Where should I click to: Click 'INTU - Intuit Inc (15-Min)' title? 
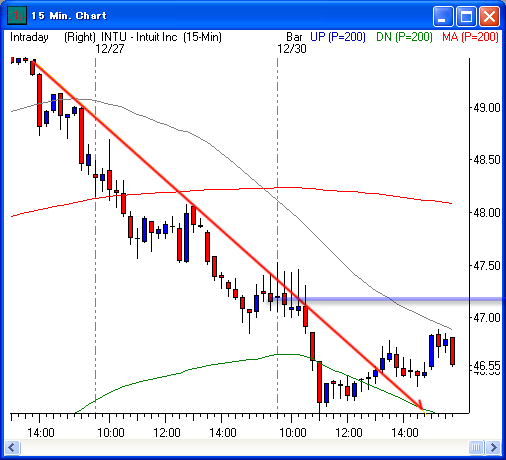pyautogui.click(x=161, y=37)
